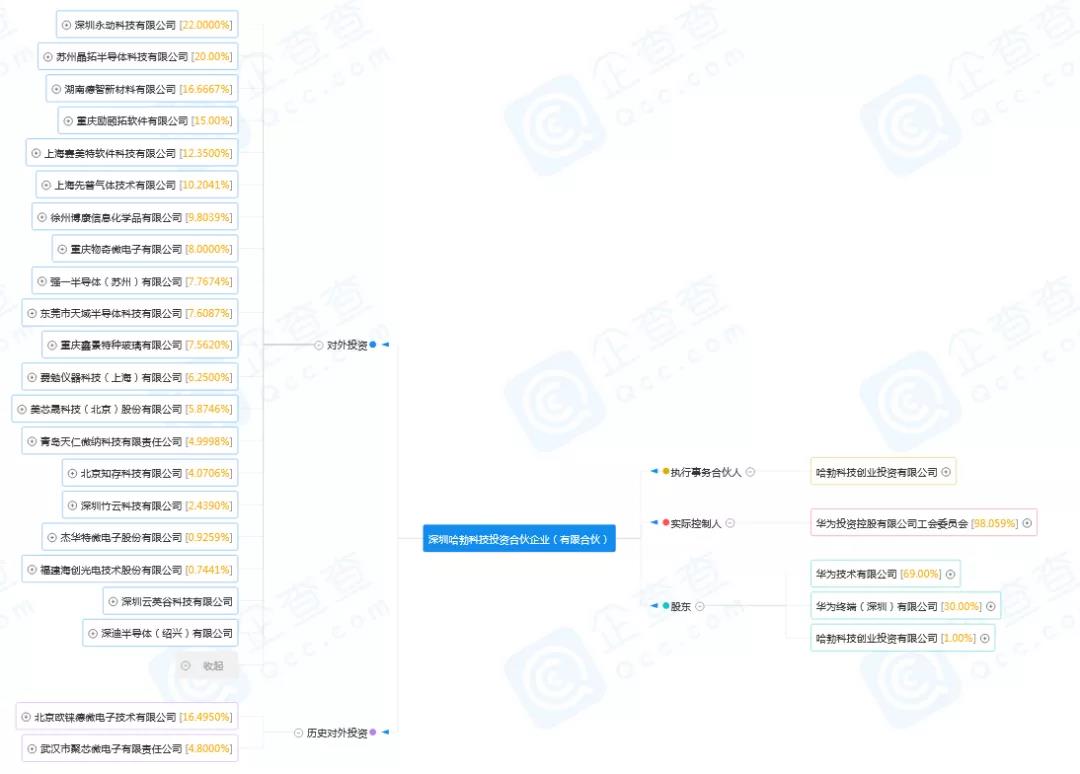Click the left arrow beside 对外投资

(386, 344)
